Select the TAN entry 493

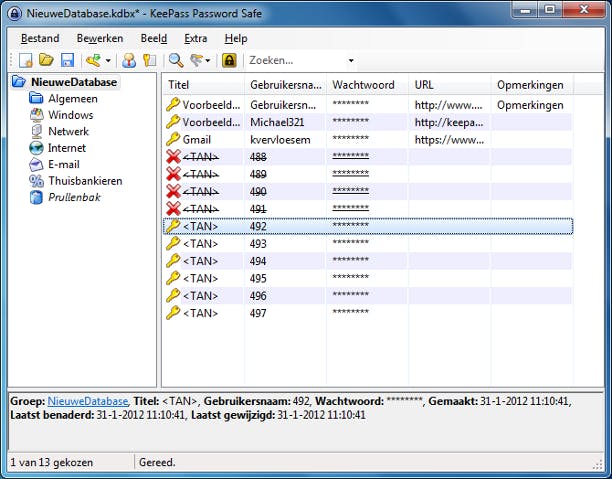[368, 244]
